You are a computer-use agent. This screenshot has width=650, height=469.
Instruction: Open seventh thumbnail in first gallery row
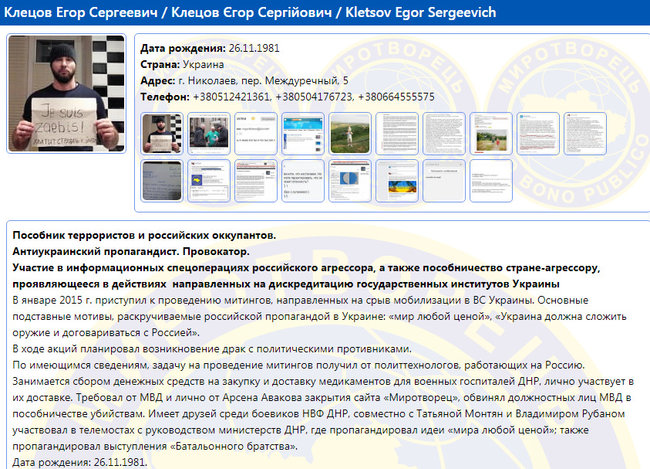click(443, 134)
